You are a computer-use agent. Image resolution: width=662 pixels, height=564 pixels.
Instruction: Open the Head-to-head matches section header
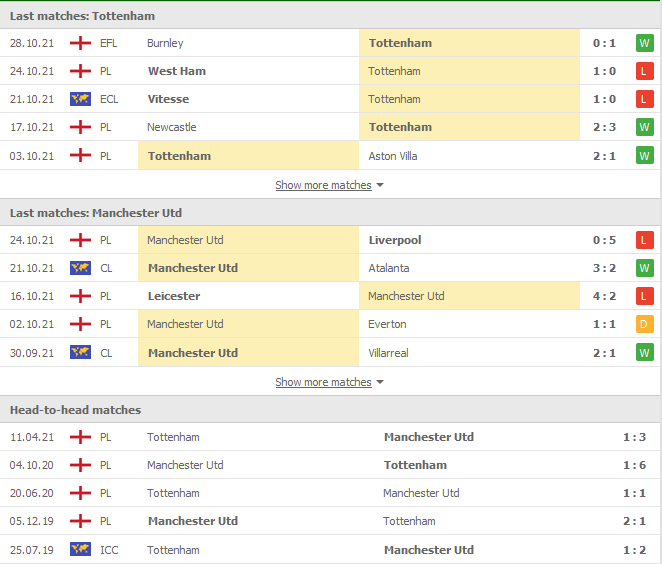coord(75,410)
